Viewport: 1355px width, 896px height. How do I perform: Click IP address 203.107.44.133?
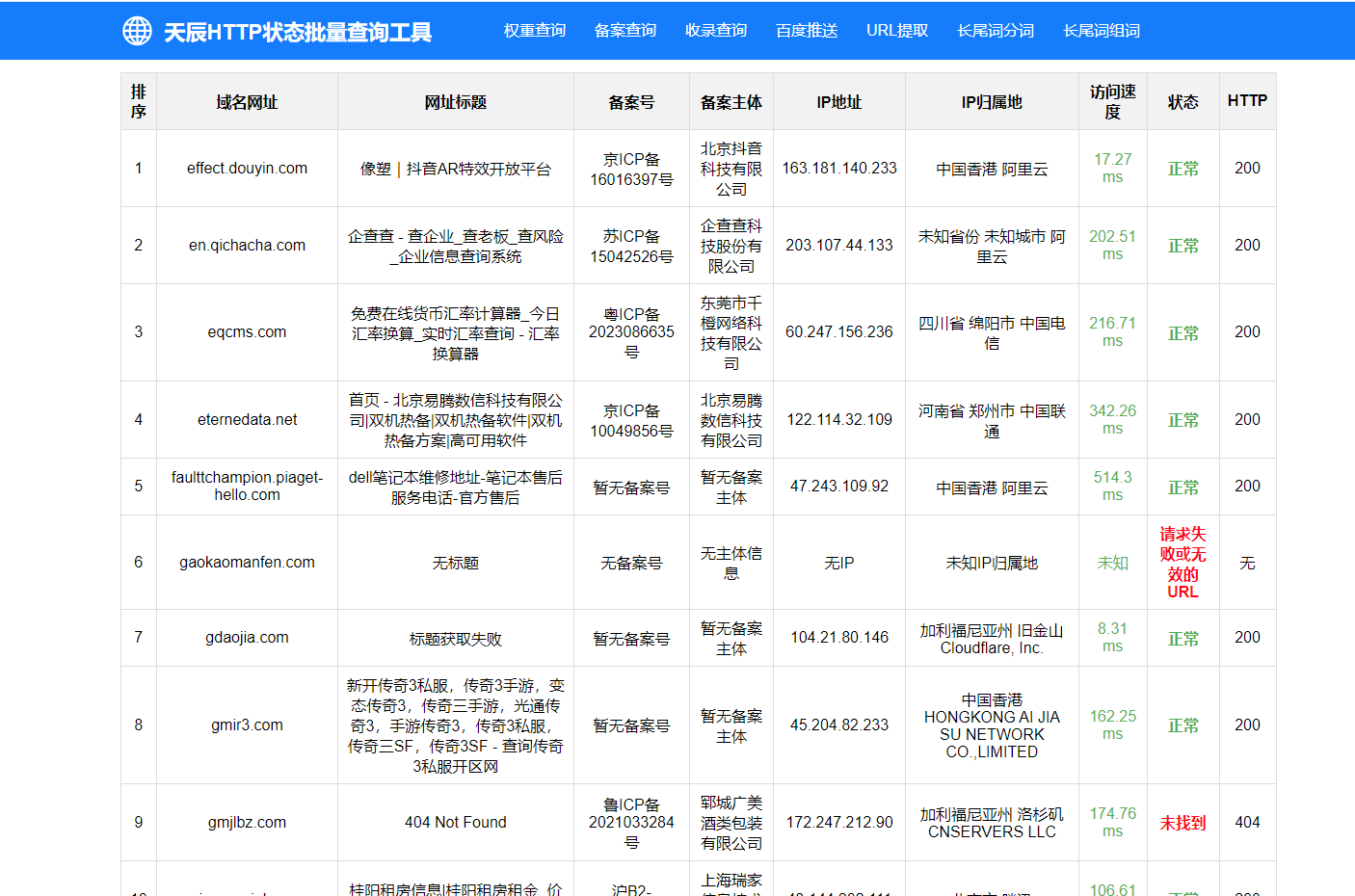click(x=839, y=246)
